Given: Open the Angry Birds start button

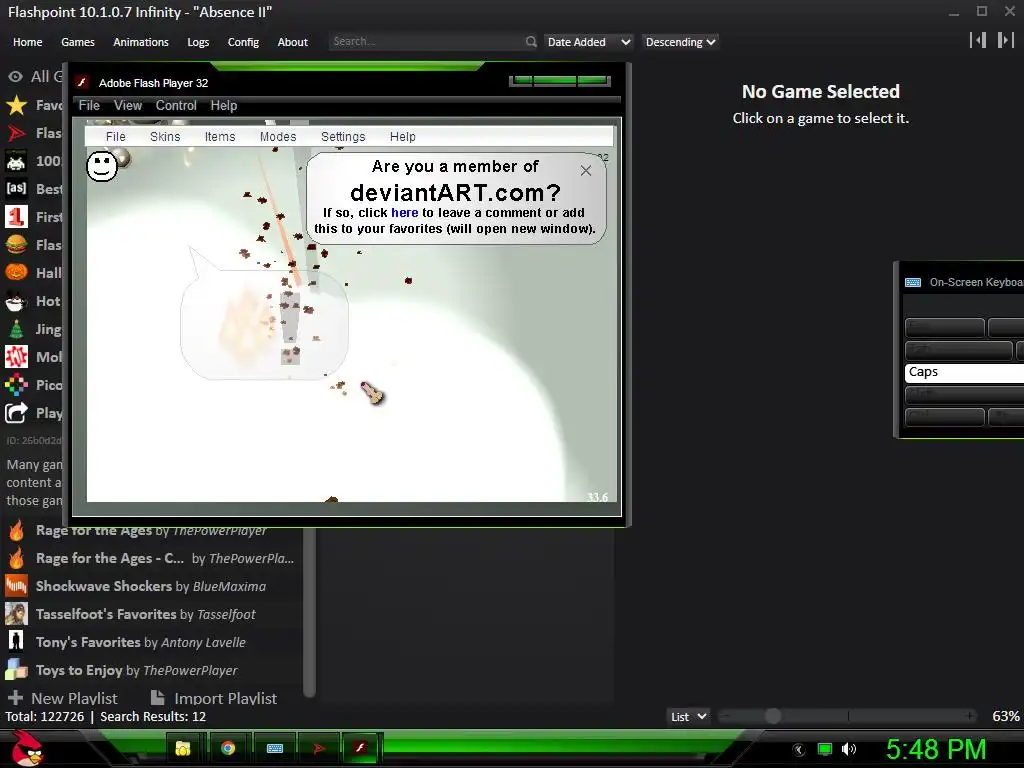Looking at the screenshot, I should click(x=27, y=748).
